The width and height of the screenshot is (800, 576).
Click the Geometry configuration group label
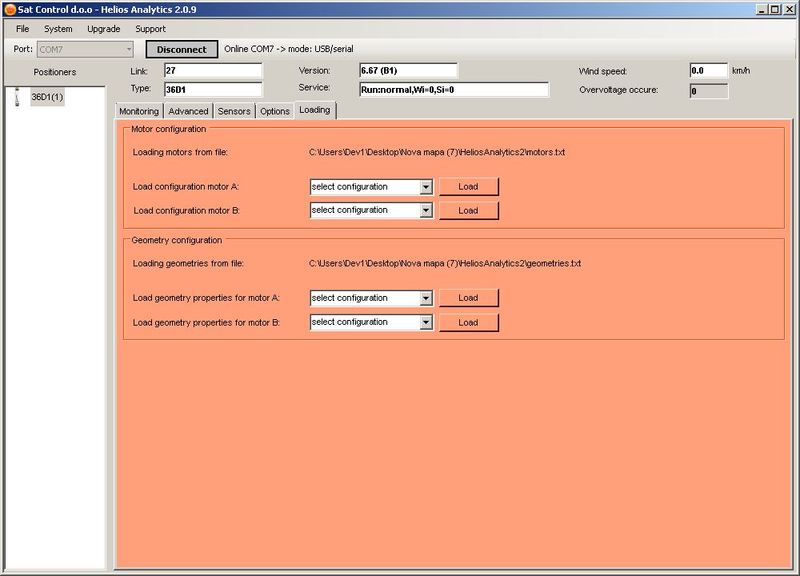click(177, 240)
